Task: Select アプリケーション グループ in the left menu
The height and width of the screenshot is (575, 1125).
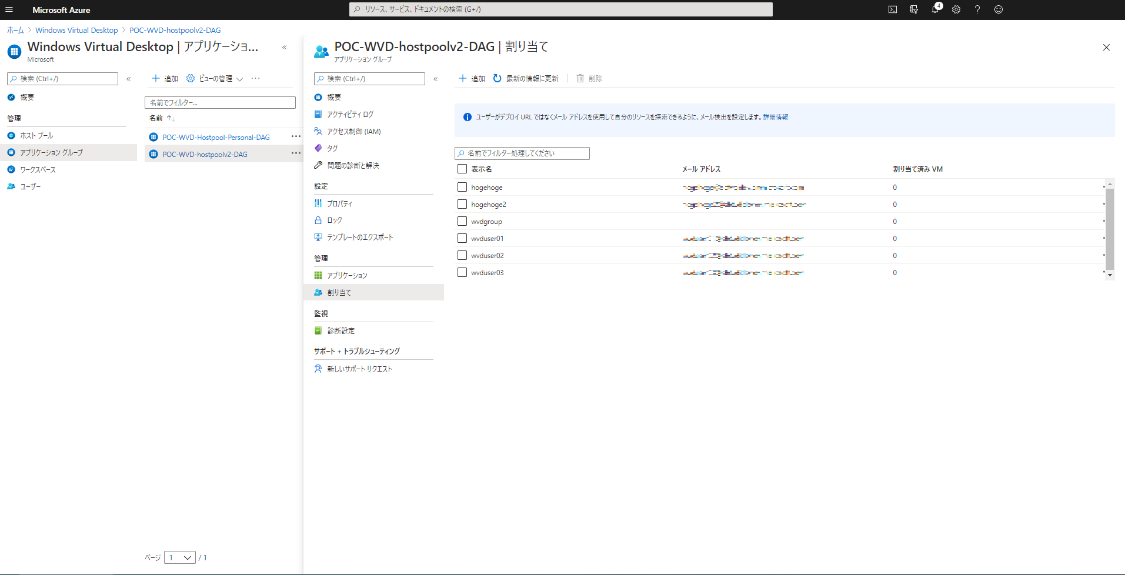Action: tap(51, 152)
